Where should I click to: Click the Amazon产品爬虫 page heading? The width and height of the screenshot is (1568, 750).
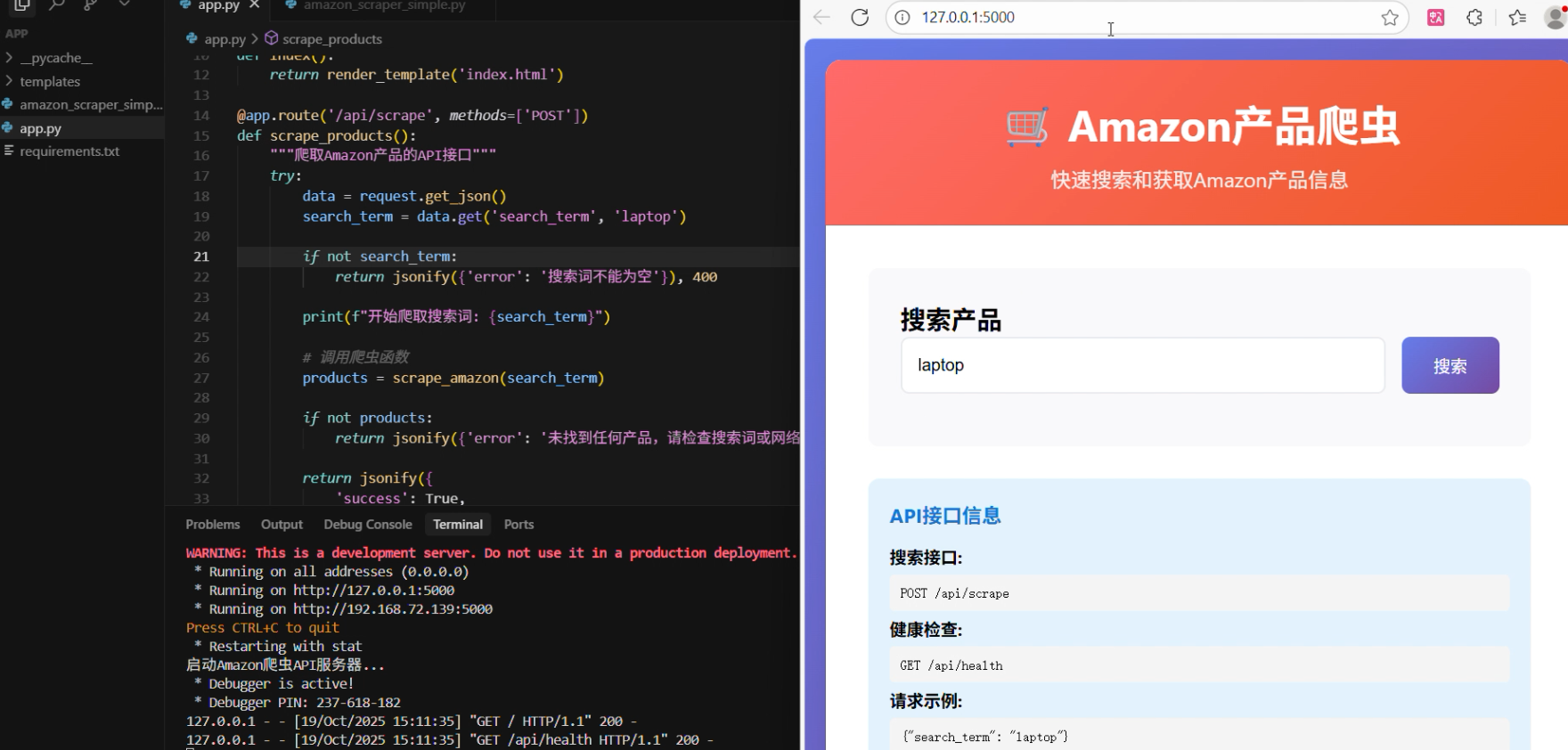tap(1234, 126)
